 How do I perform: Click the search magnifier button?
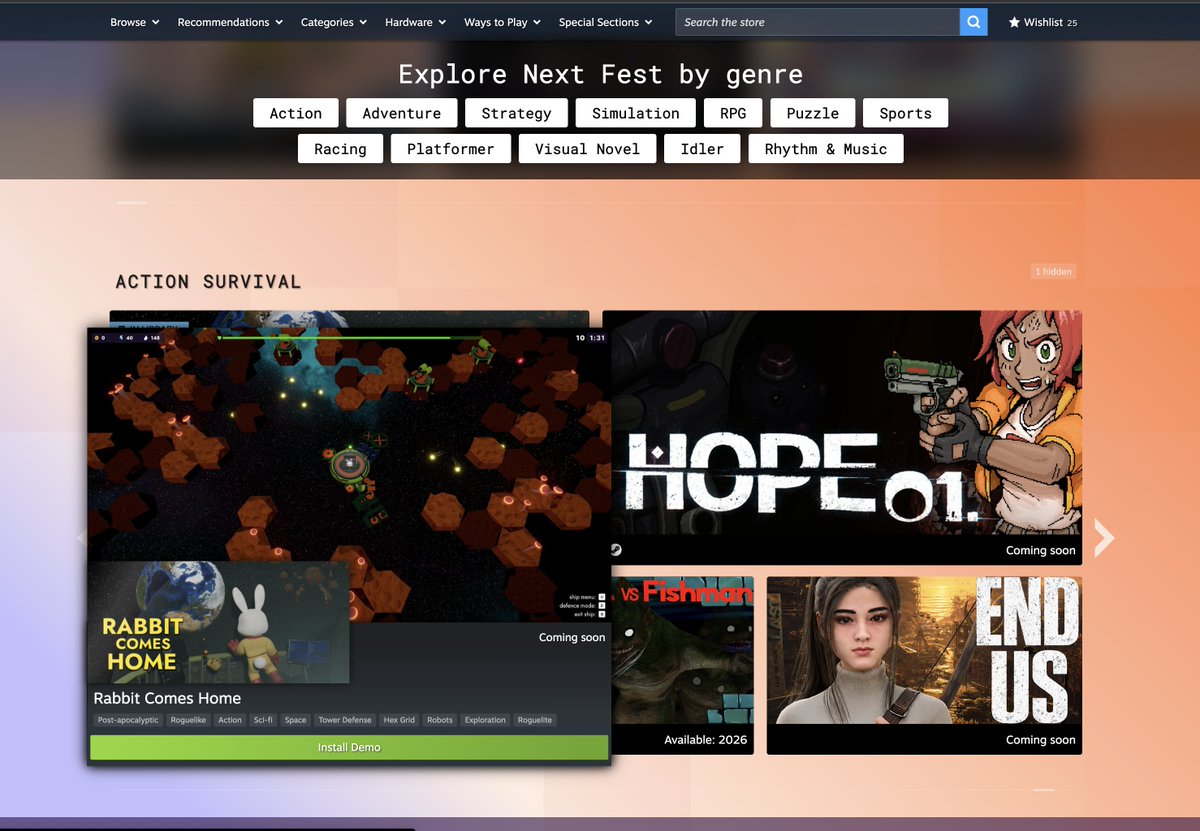pos(973,22)
